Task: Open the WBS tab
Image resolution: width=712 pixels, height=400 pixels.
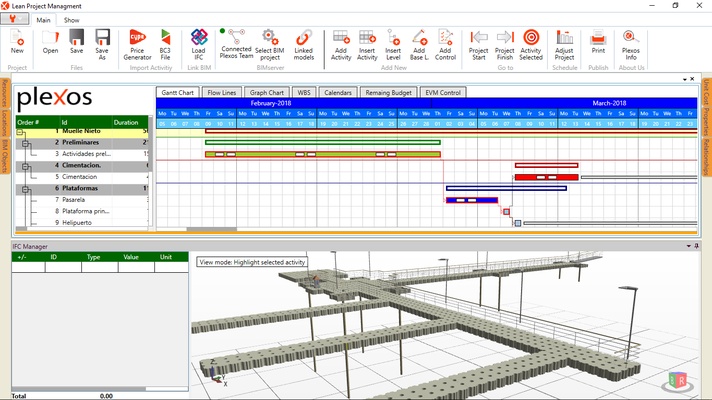Action: pos(304,92)
